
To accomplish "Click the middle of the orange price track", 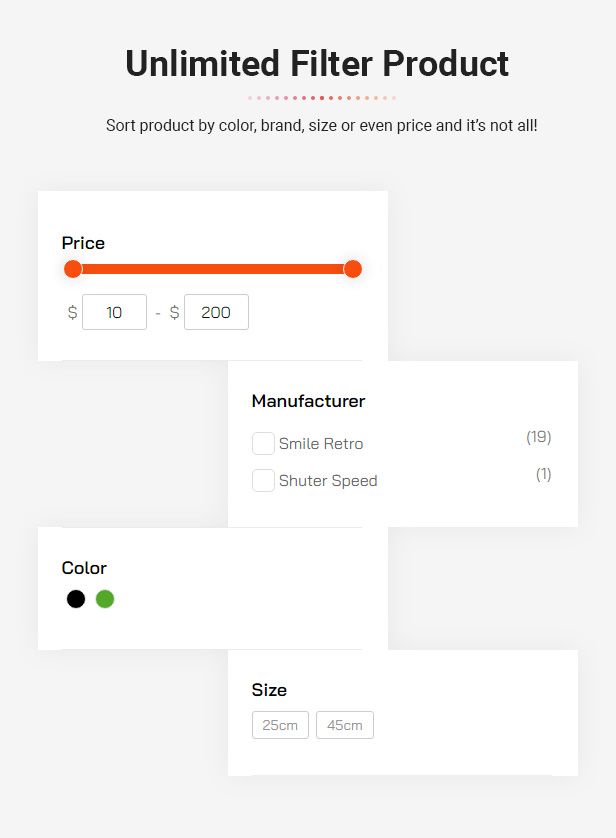I will [212, 269].
